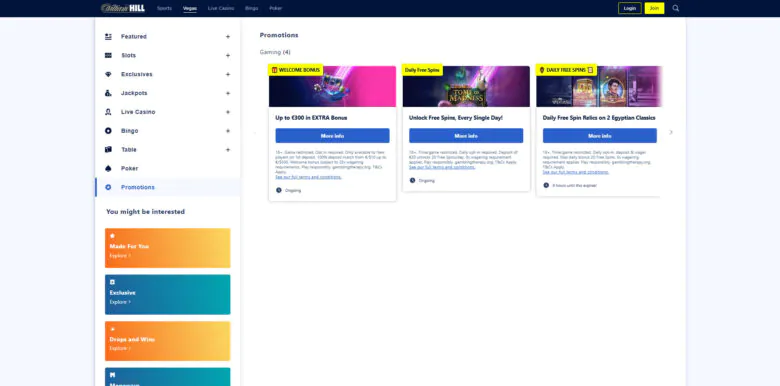Click the Table games icon
Viewport: 780px width, 386px height.
pyautogui.click(x=108, y=150)
